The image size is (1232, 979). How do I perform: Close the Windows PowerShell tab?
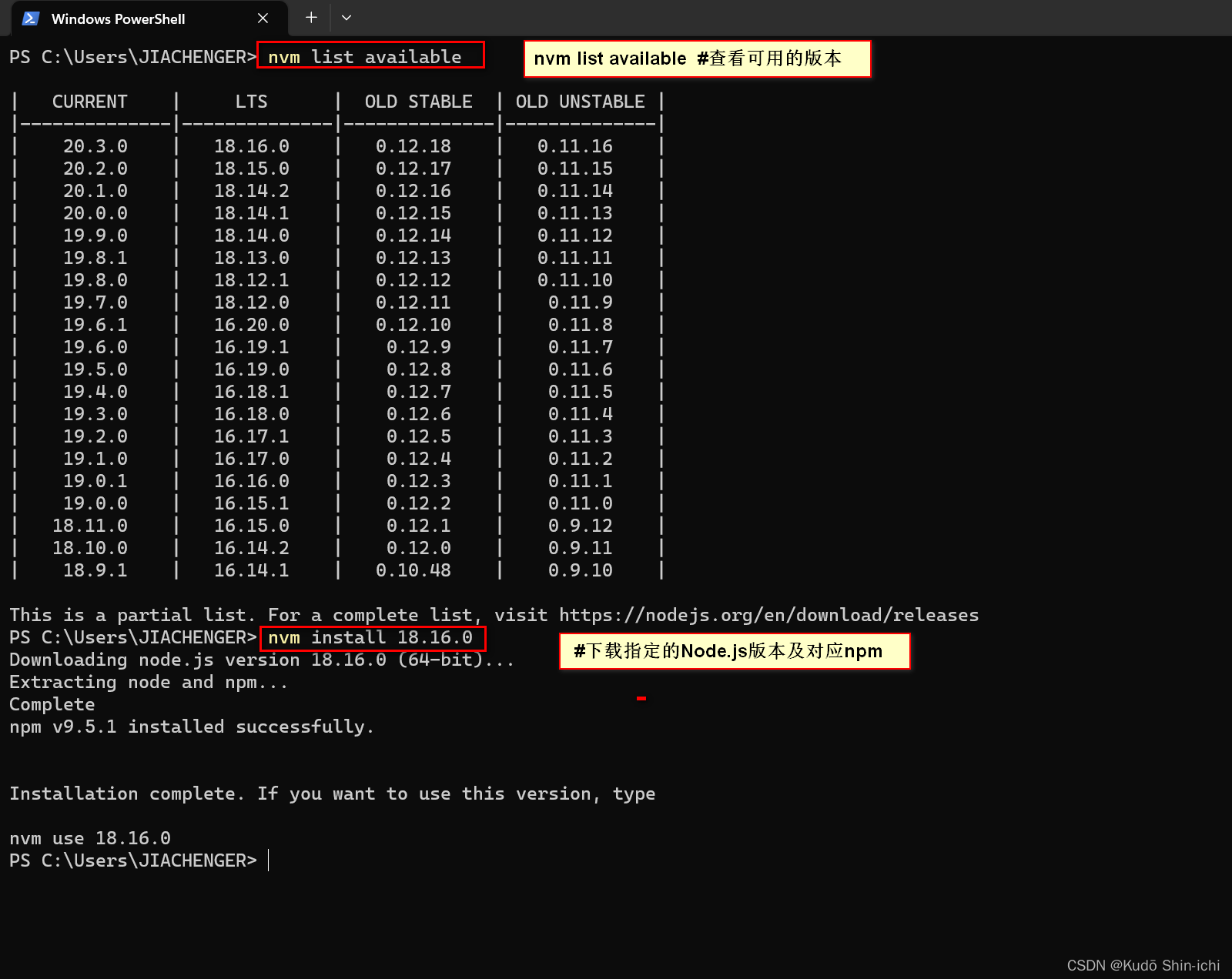click(x=263, y=18)
